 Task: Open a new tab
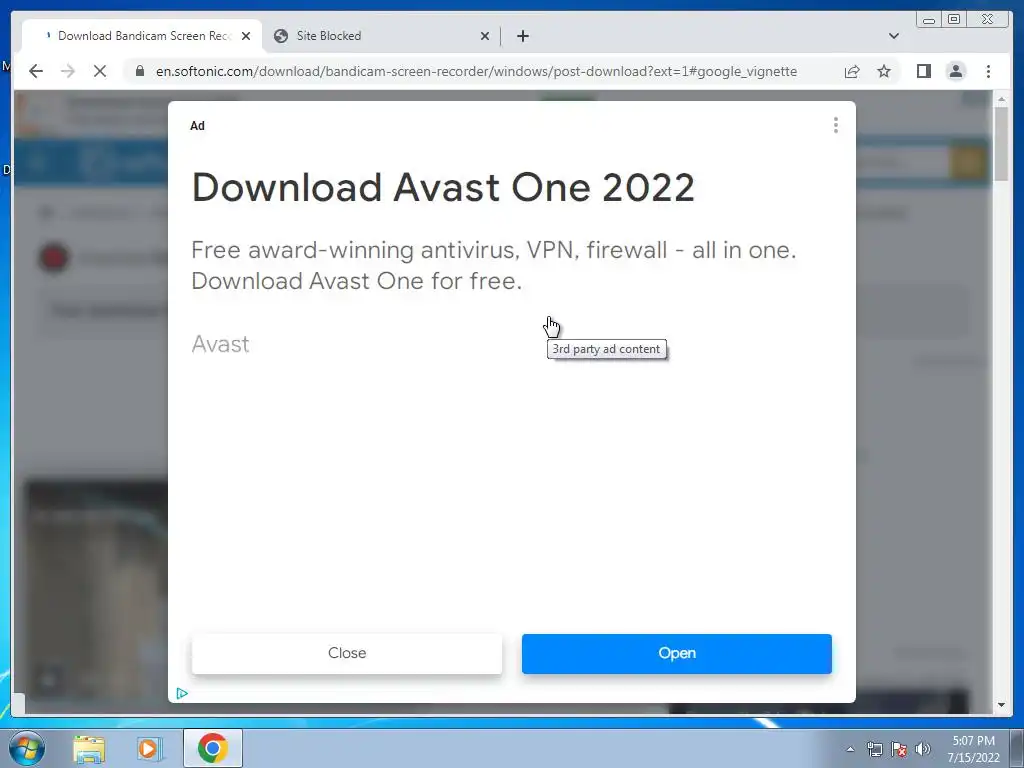click(523, 36)
